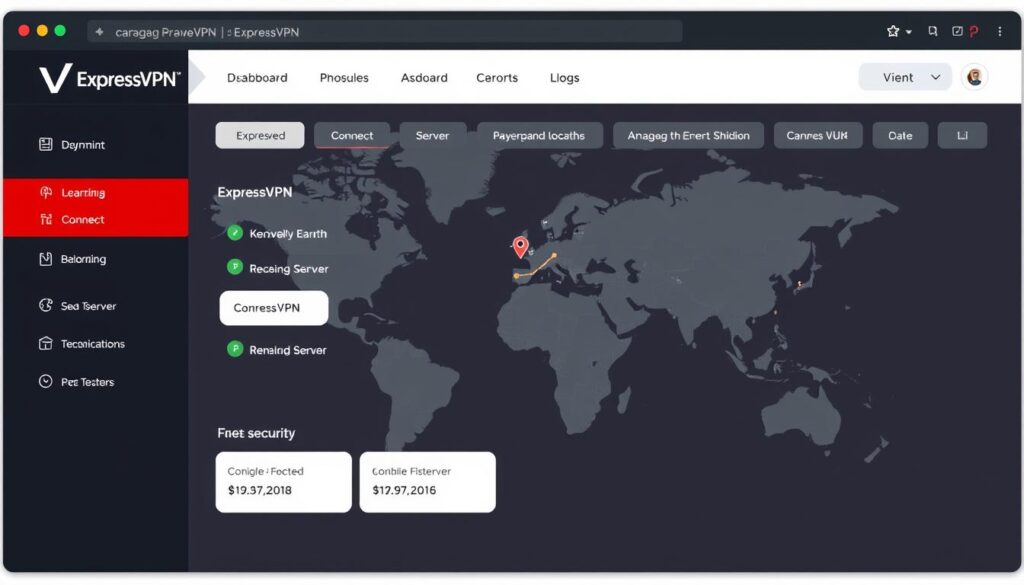Open the Deynmint sidebar icon

tap(46, 144)
